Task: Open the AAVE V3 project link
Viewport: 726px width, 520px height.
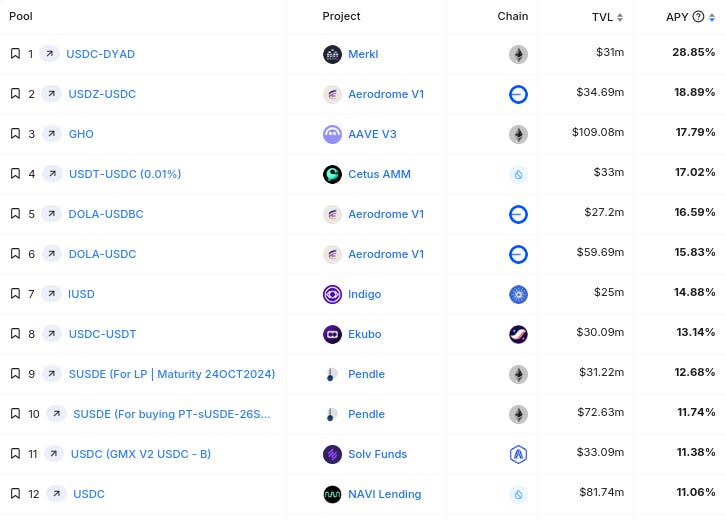Action: click(372, 134)
